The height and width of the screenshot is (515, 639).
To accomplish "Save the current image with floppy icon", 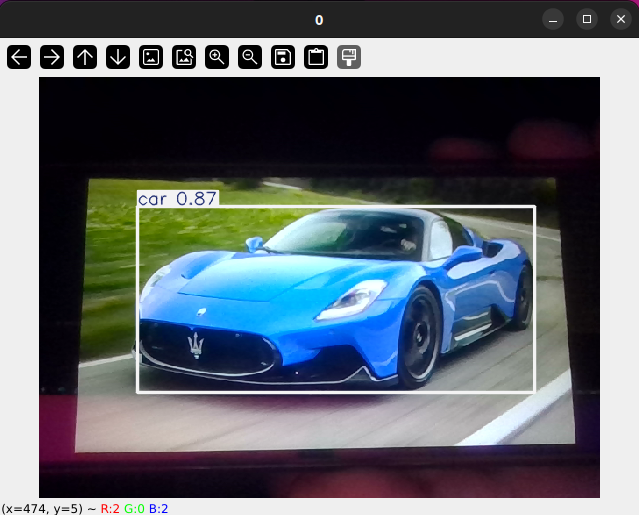I will (x=283, y=57).
